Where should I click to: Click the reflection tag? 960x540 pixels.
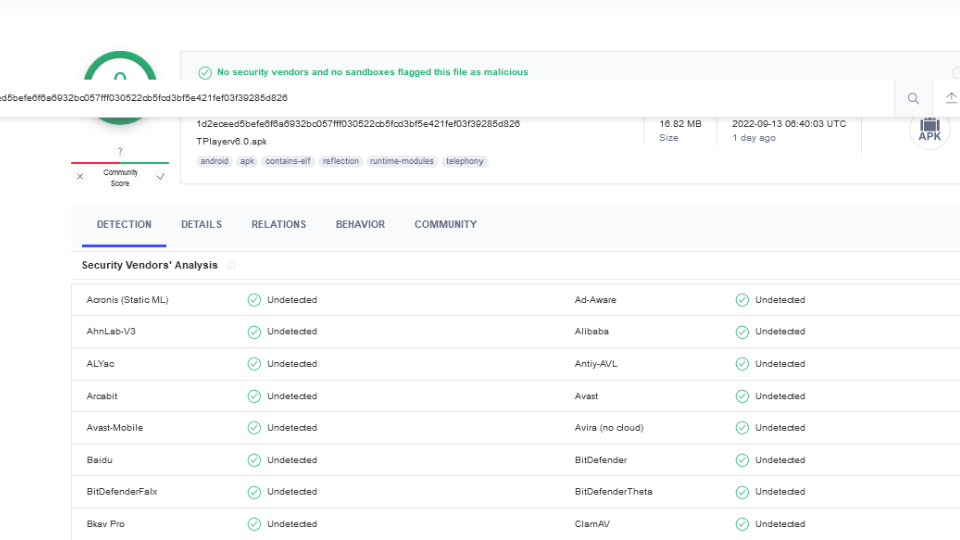tap(340, 161)
